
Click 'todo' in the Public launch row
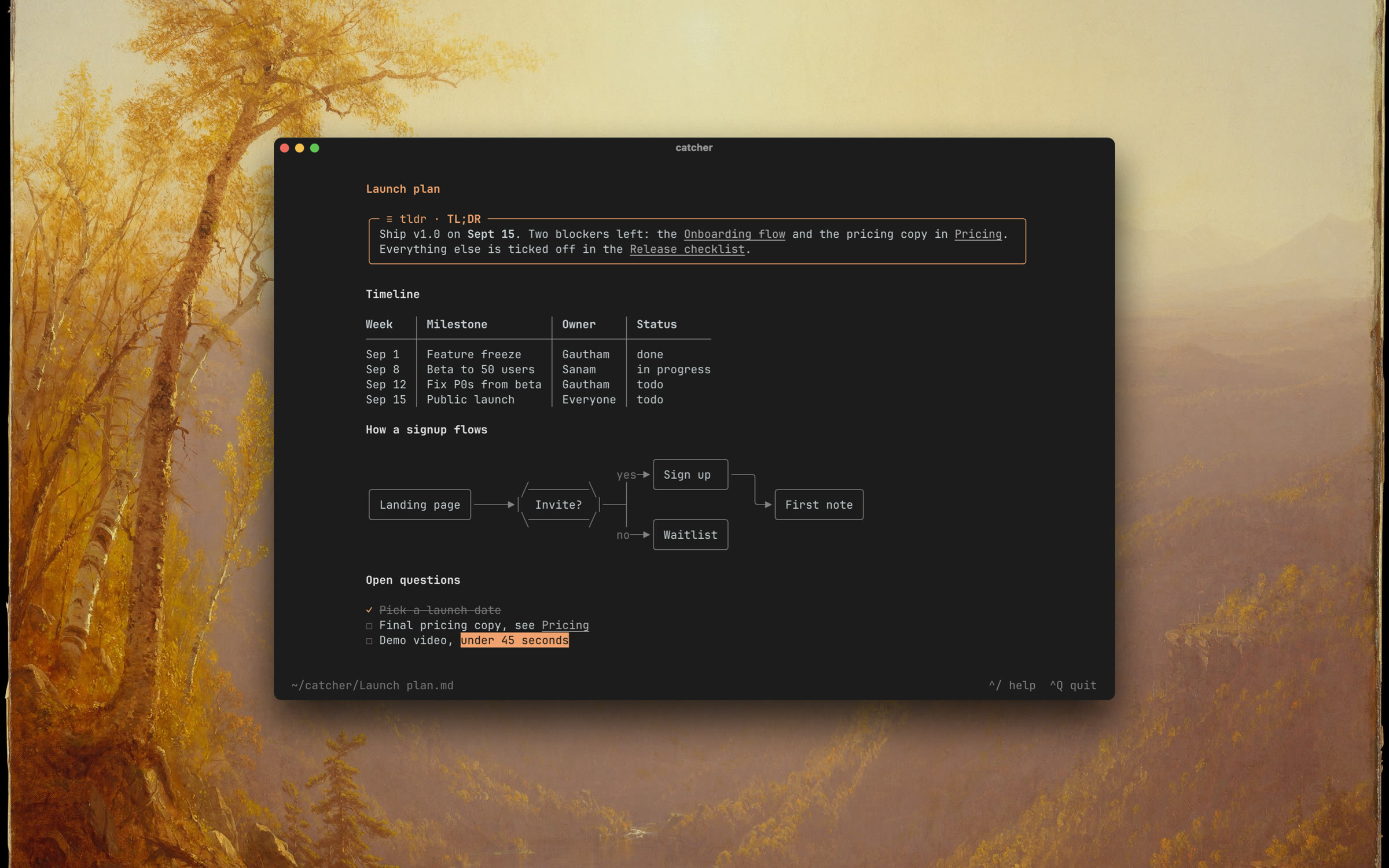tap(650, 400)
